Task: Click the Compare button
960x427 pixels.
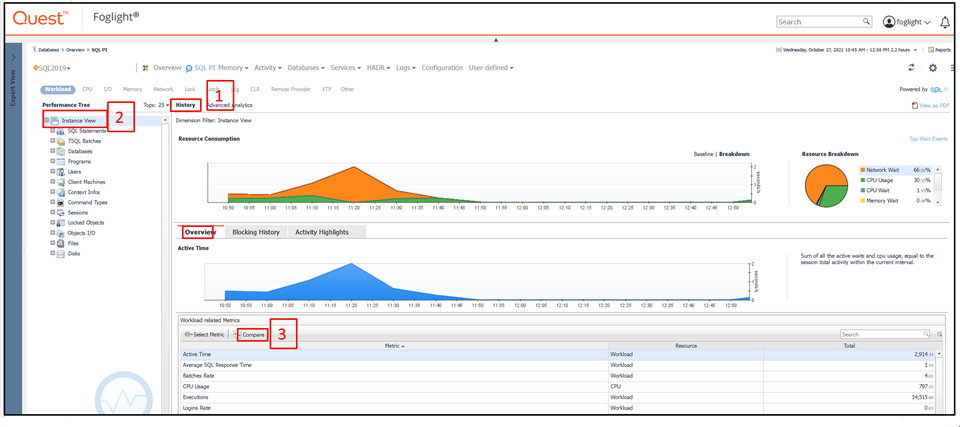Action: point(252,334)
